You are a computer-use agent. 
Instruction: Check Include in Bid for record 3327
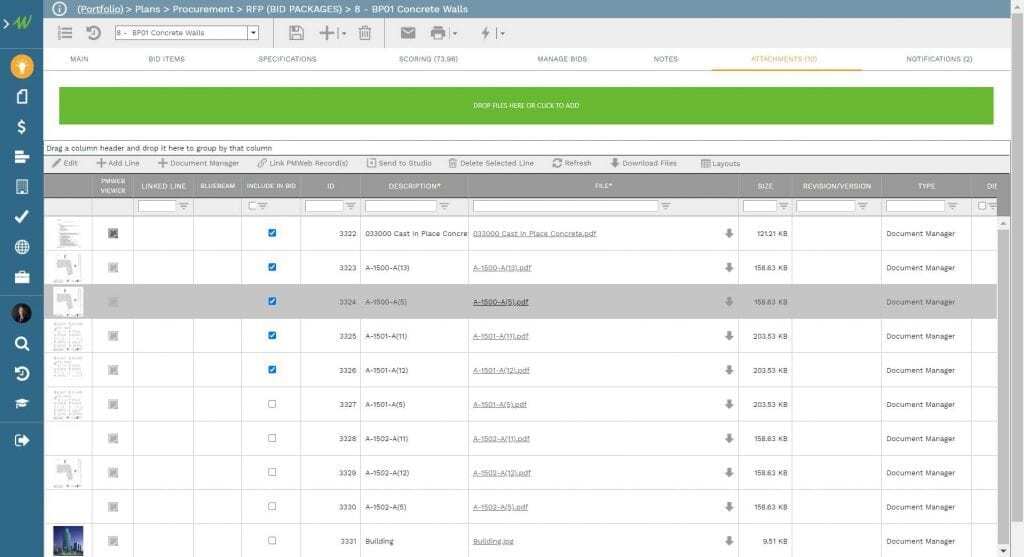[x=272, y=404]
